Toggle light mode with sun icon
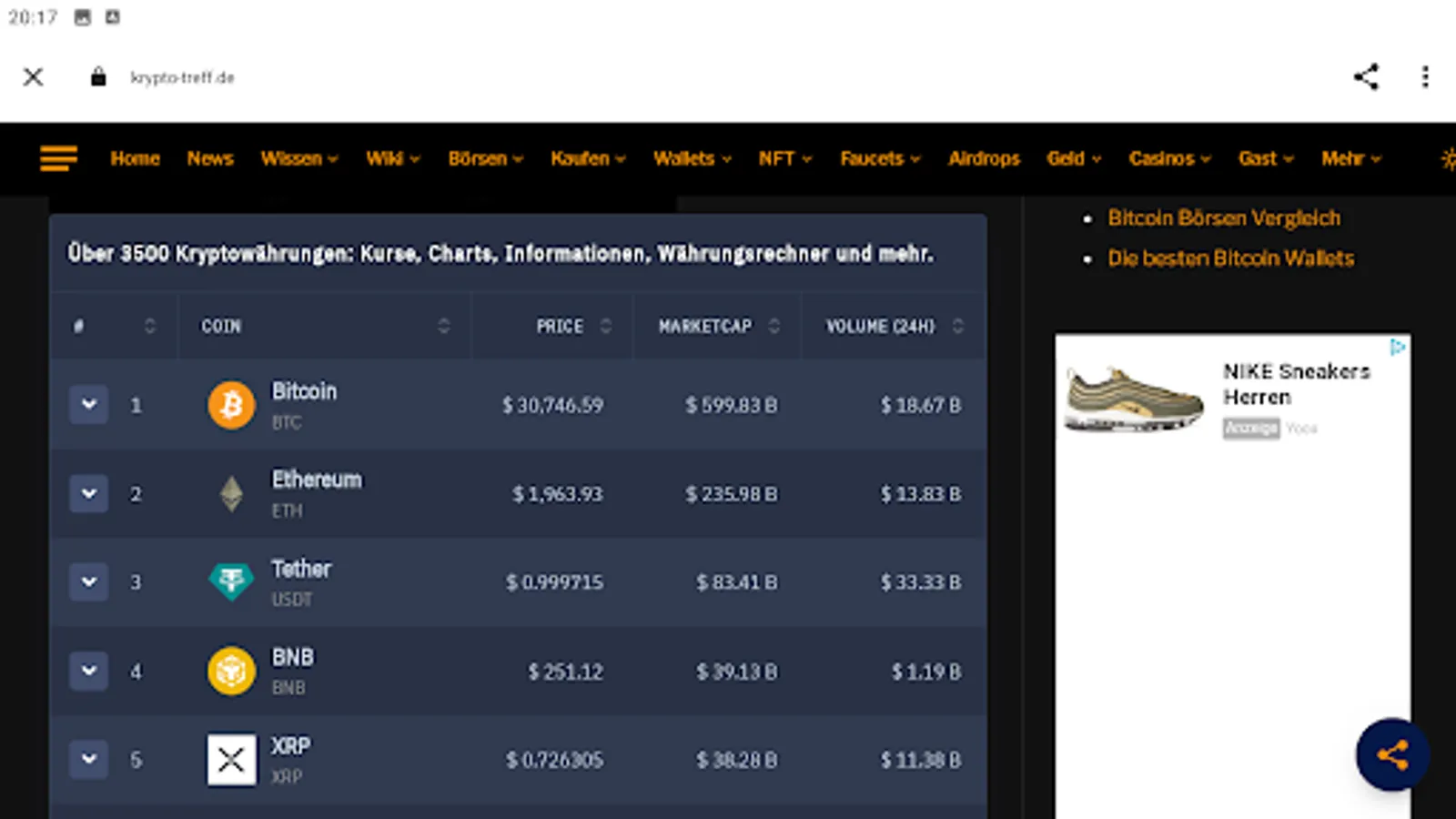 pos(1449,158)
